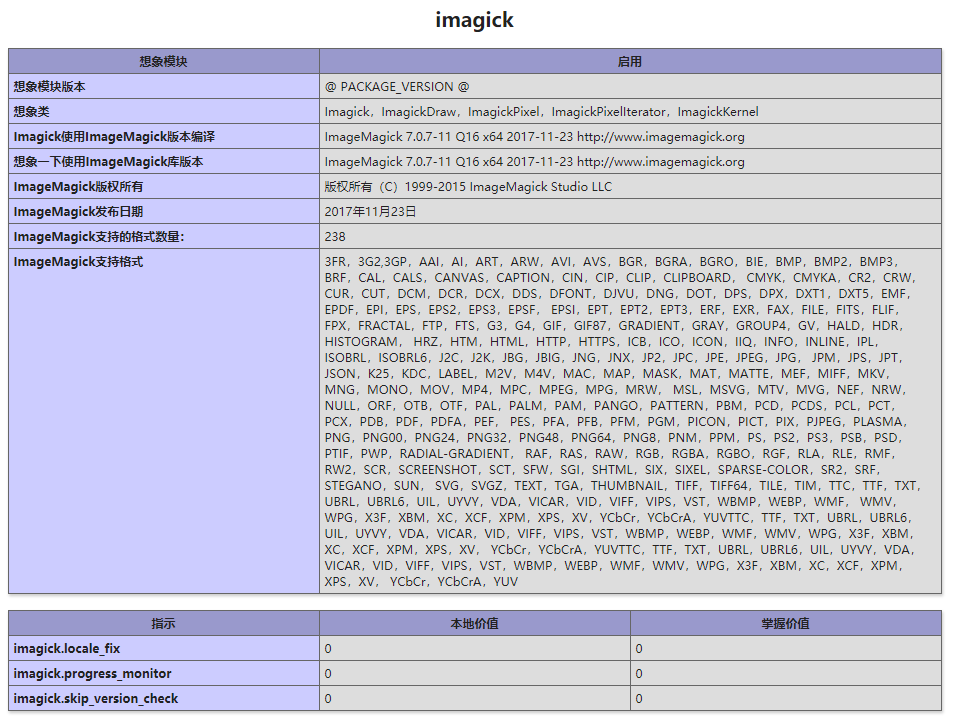Select "SPARSE-COLOR" in supported formats

764,469
